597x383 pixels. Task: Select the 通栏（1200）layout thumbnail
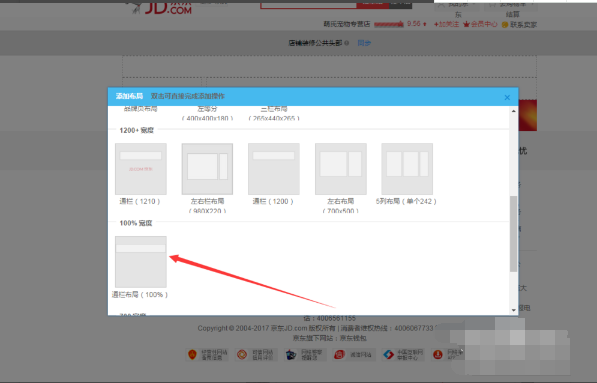274,169
